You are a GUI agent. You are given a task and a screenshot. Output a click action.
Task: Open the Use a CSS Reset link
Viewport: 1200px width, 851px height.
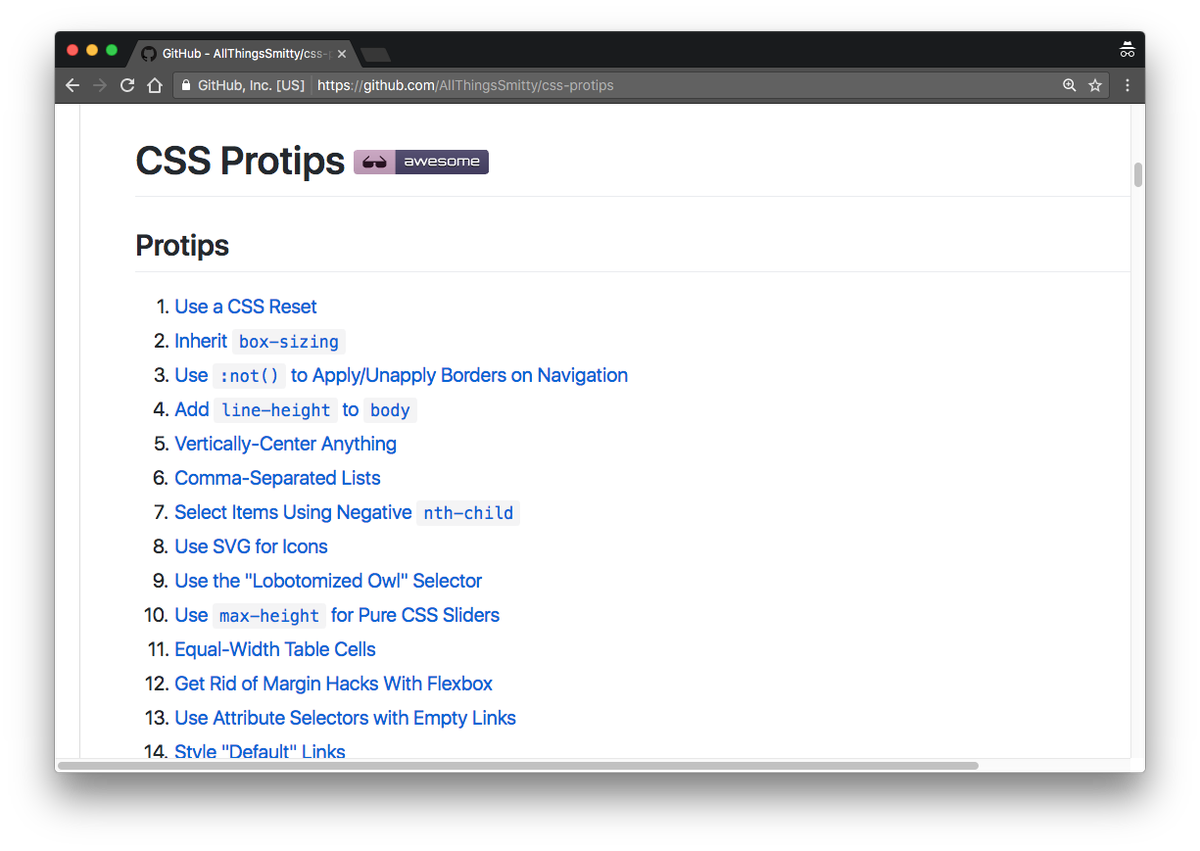[245, 306]
